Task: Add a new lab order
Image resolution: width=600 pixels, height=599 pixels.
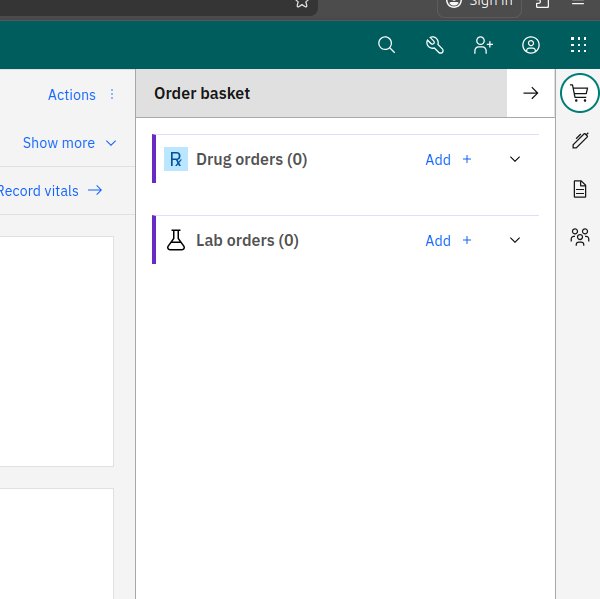Action: point(448,241)
